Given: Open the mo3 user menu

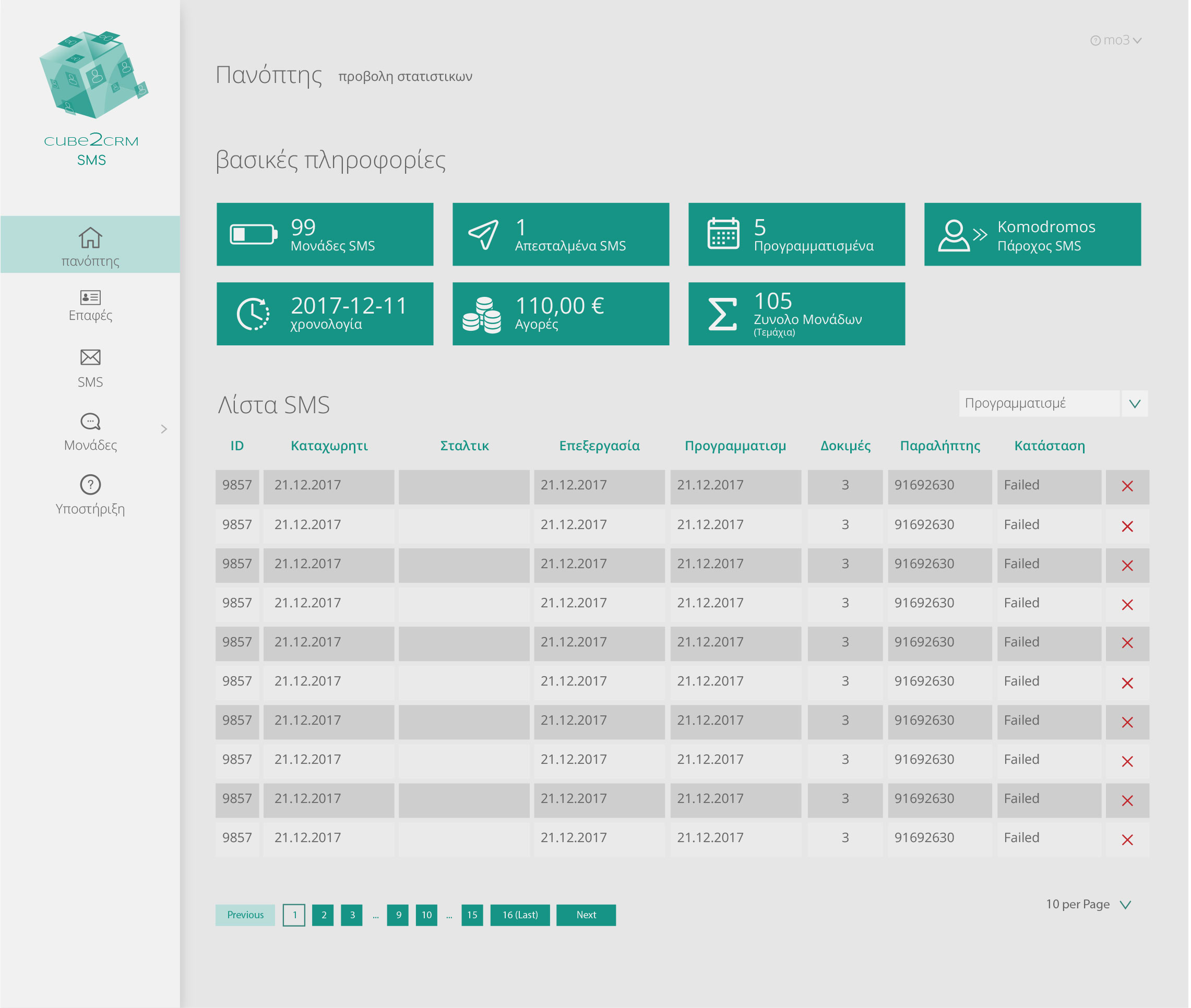Looking at the screenshot, I should (1117, 40).
